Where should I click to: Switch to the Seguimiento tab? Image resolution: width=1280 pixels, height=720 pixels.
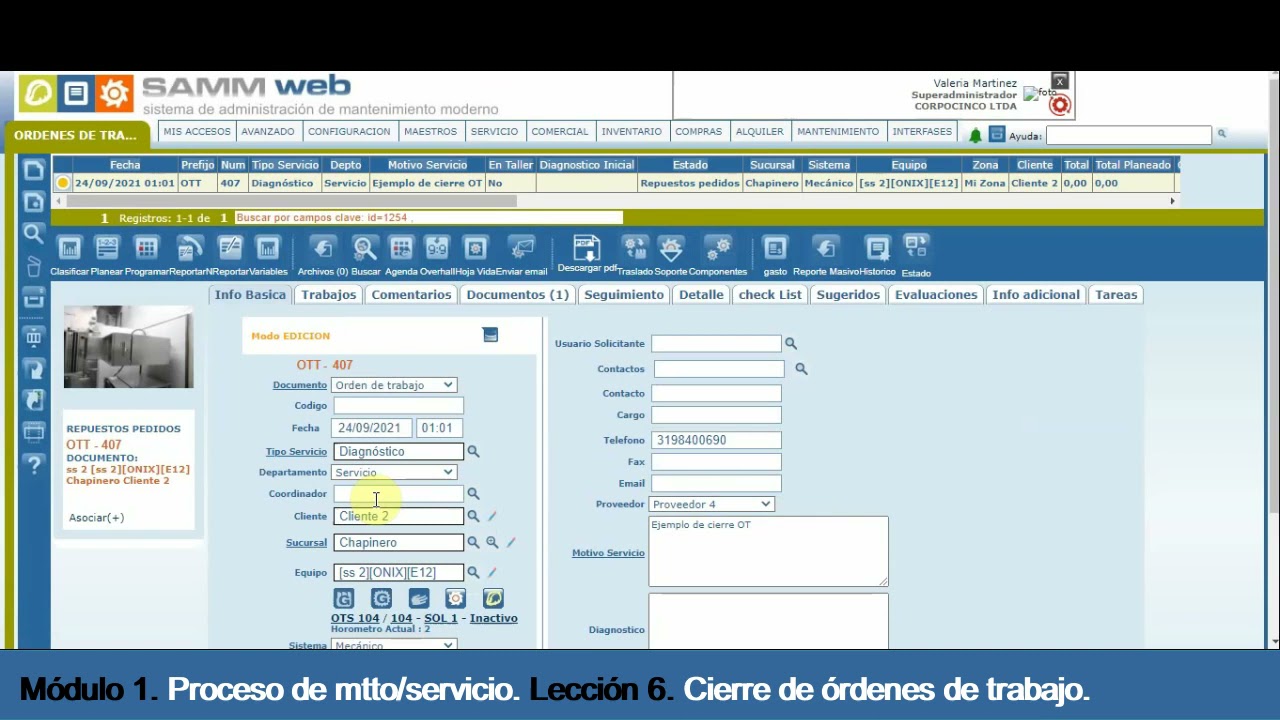624,295
